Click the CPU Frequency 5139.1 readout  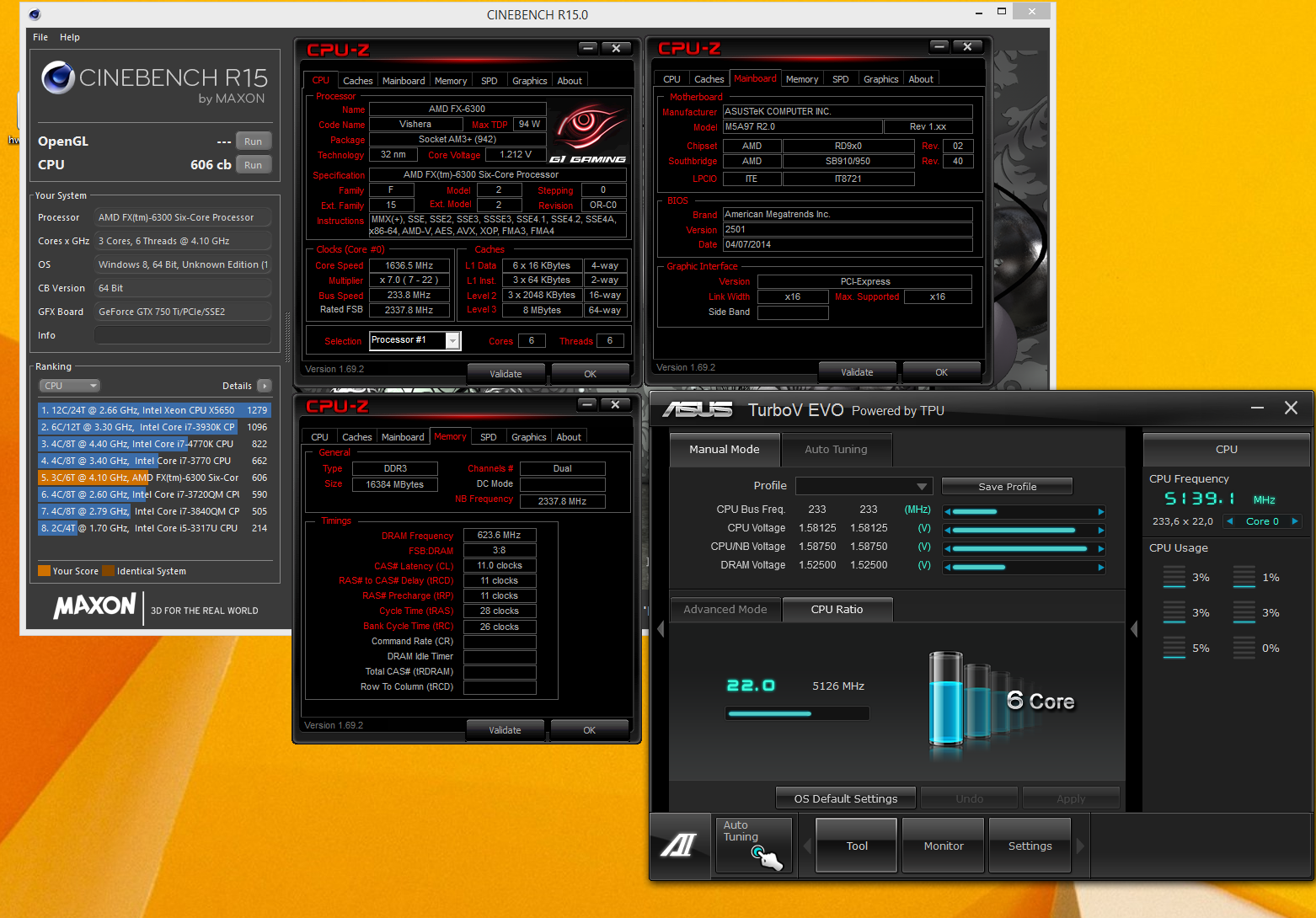1200,499
